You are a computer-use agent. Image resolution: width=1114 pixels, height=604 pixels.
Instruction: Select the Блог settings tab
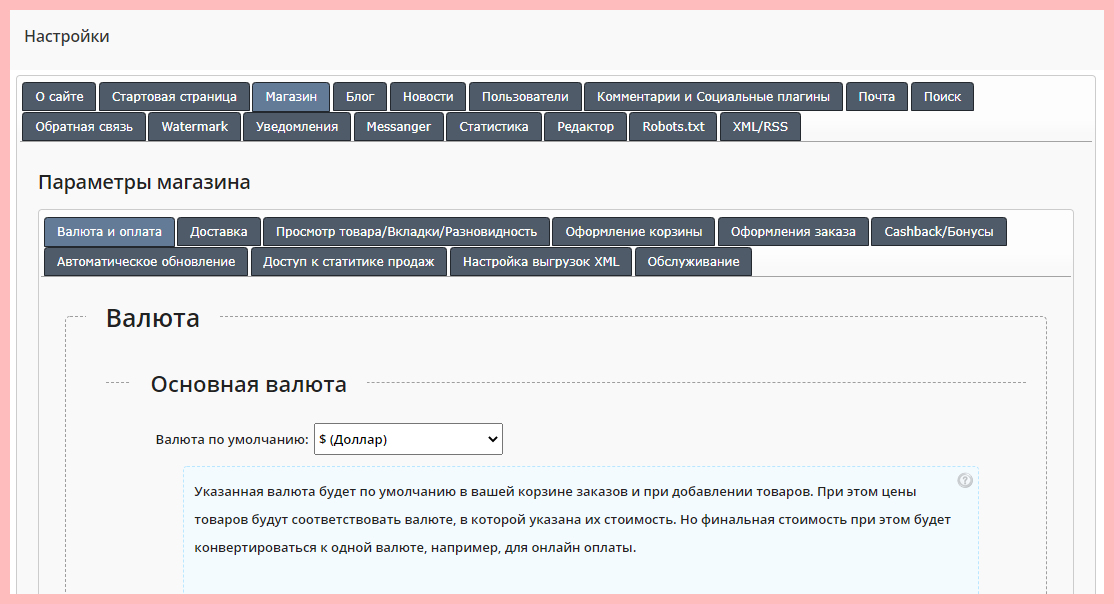coord(360,97)
